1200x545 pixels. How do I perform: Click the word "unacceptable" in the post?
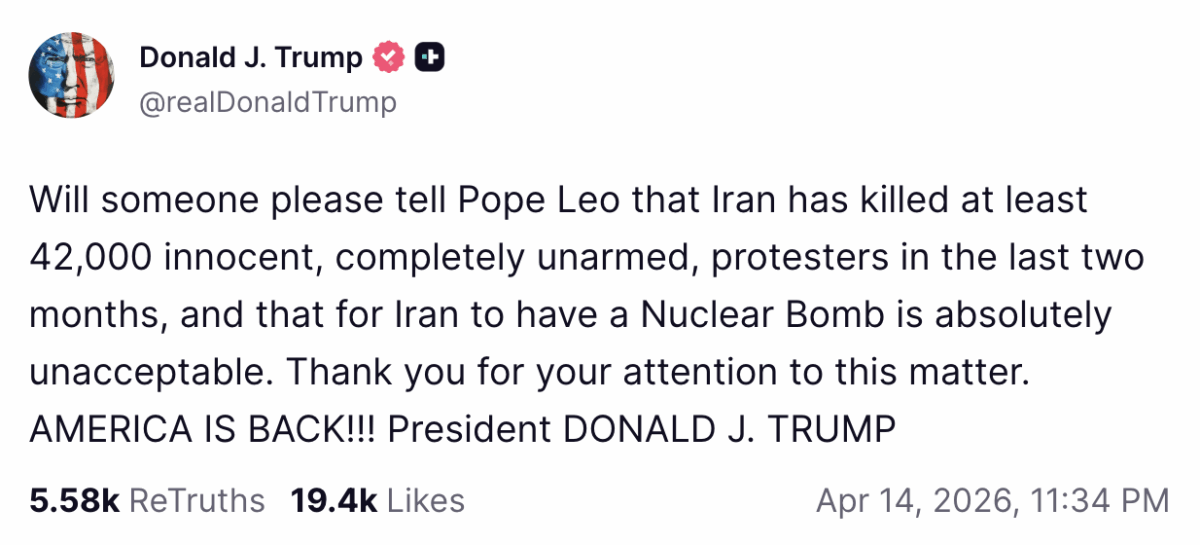pos(149,372)
